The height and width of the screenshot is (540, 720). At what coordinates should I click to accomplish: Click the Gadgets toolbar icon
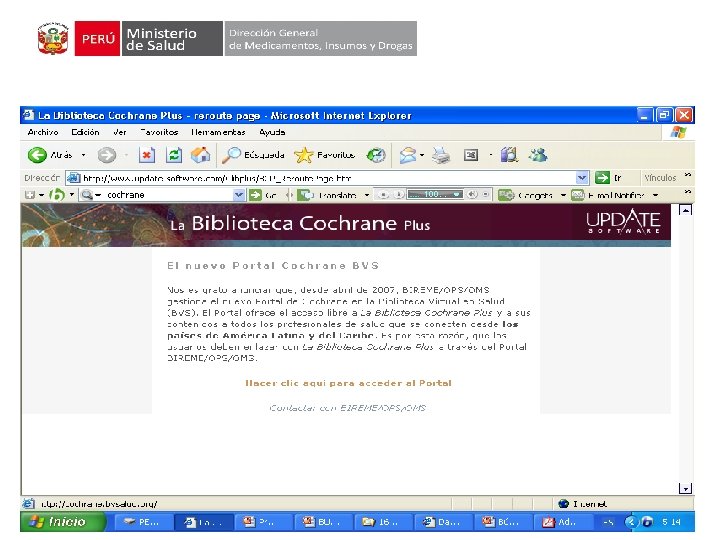pos(506,195)
